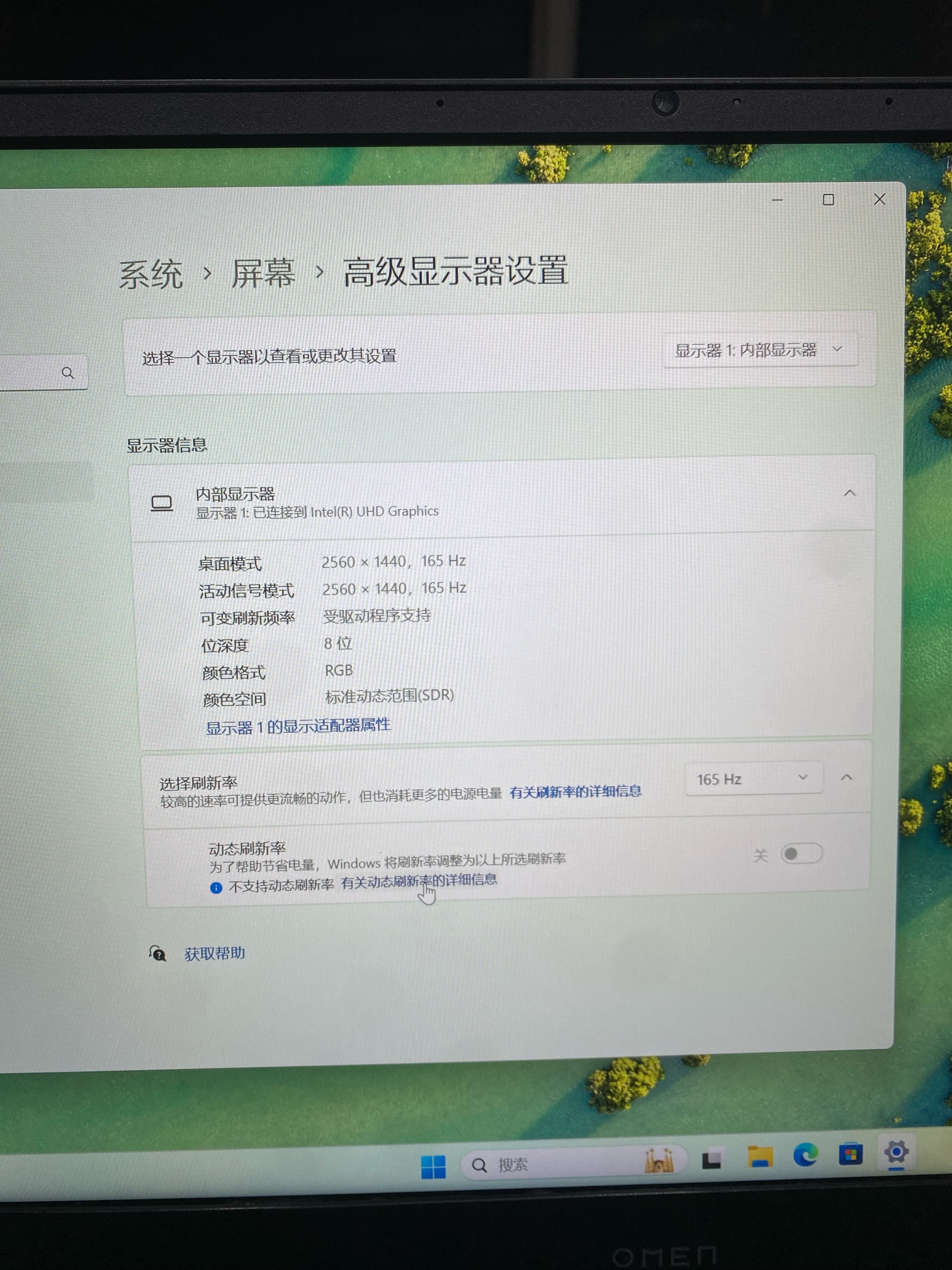Click the 获取帮助 link
Viewport: 952px width, 1270px height.
point(215,953)
